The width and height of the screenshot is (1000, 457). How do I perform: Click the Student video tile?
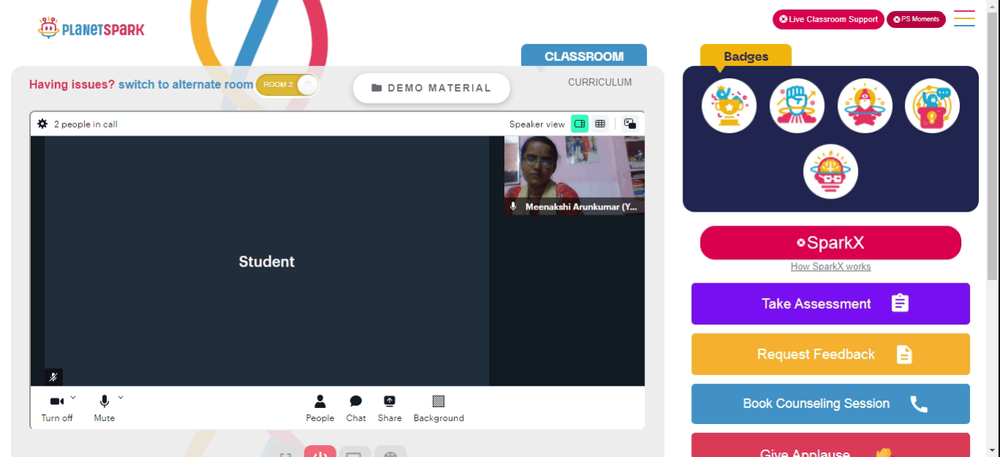tap(267, 261)
